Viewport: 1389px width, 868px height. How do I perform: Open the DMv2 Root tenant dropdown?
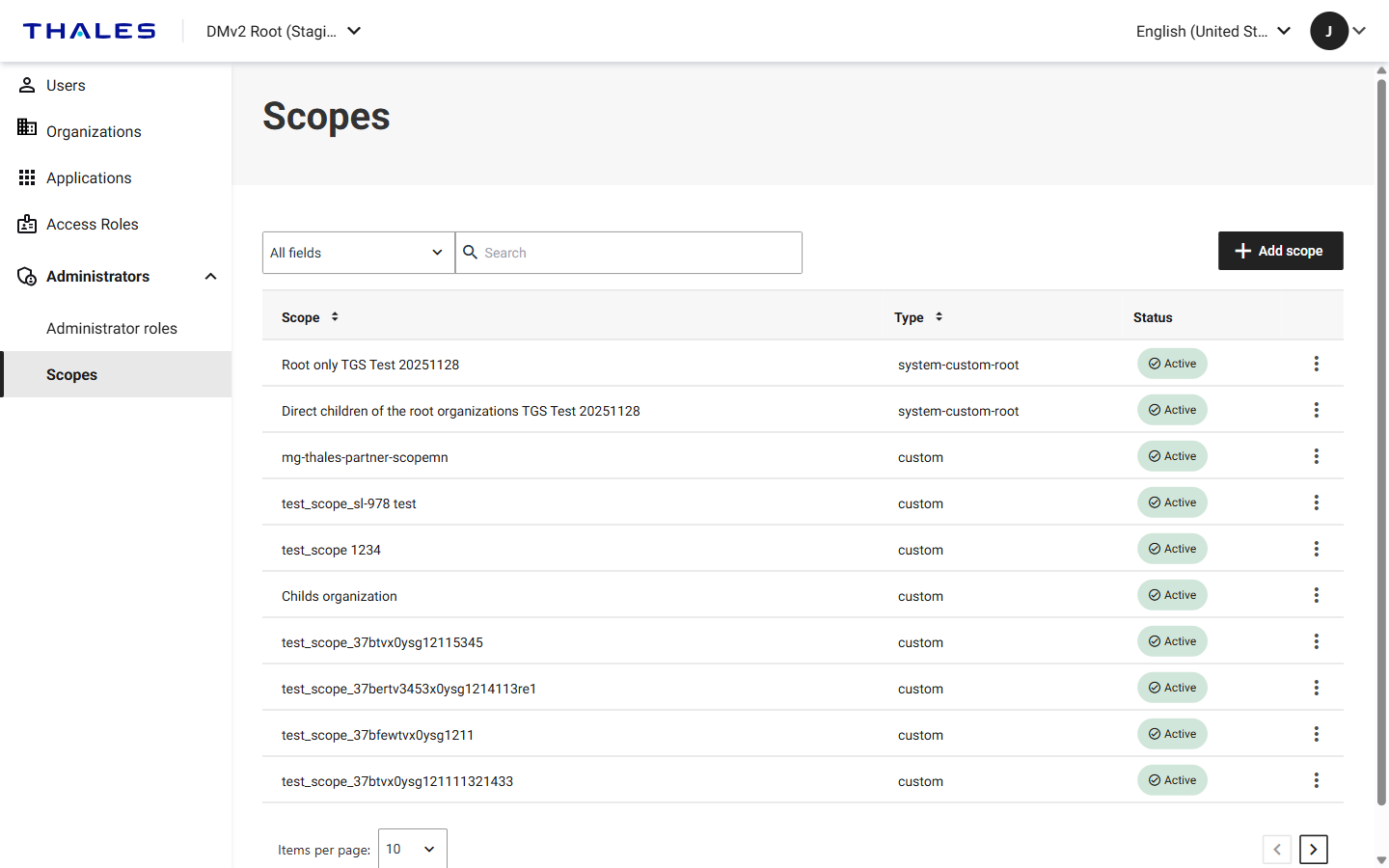pyautogui.click(x=284, y=31)
